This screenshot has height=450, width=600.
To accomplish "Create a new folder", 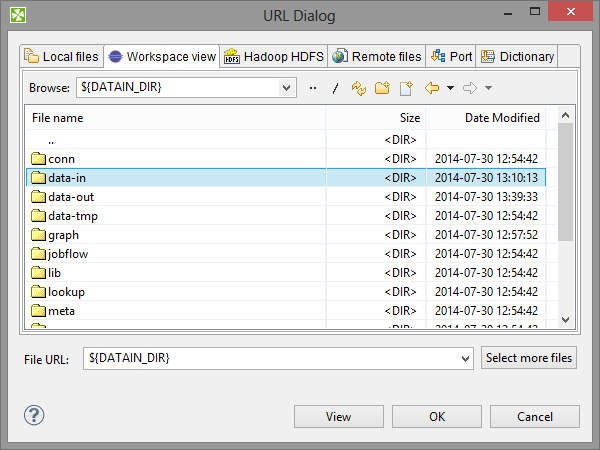I will click(x=382, y=88).
